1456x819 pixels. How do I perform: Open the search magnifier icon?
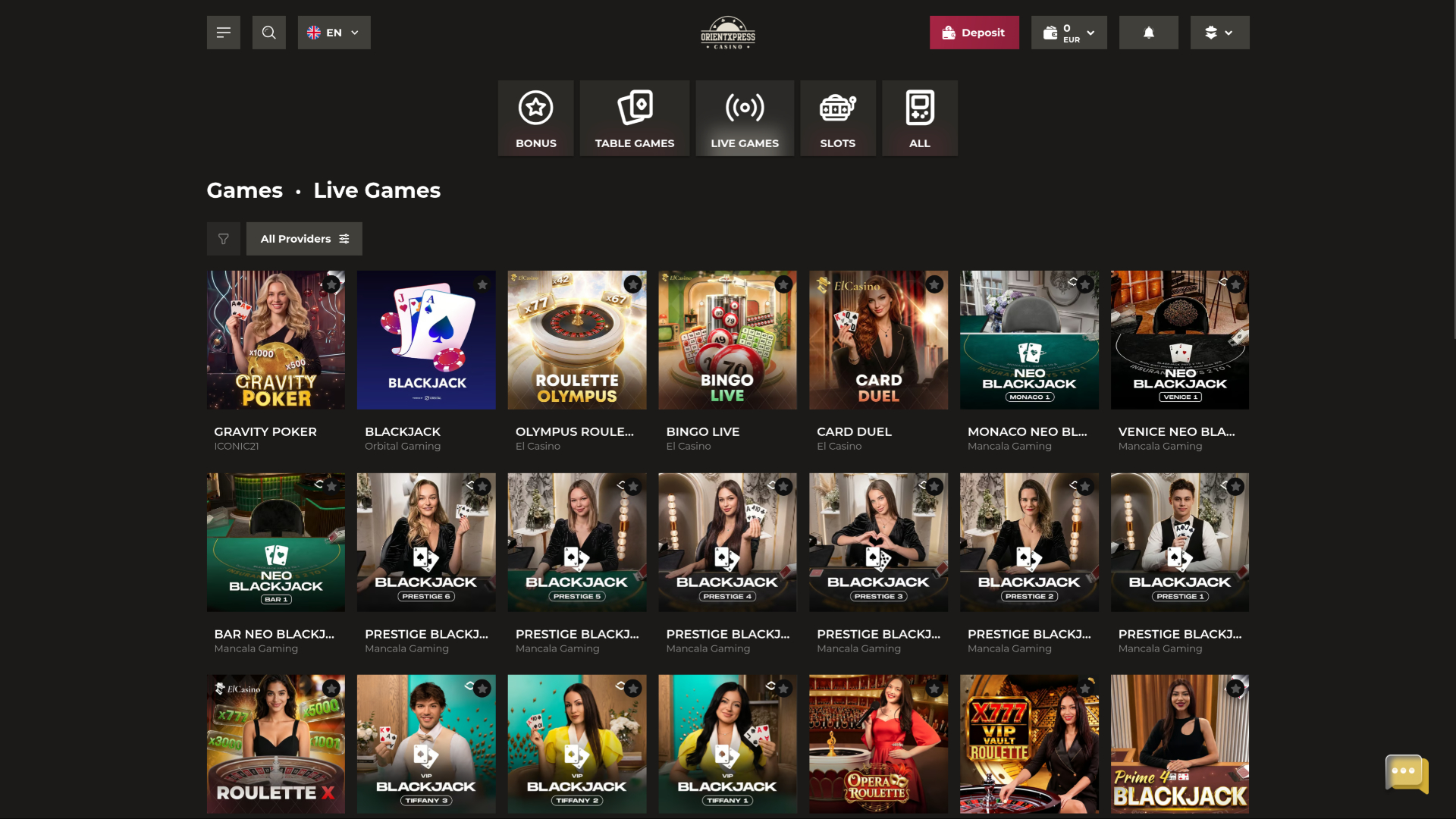click(268, 33)
